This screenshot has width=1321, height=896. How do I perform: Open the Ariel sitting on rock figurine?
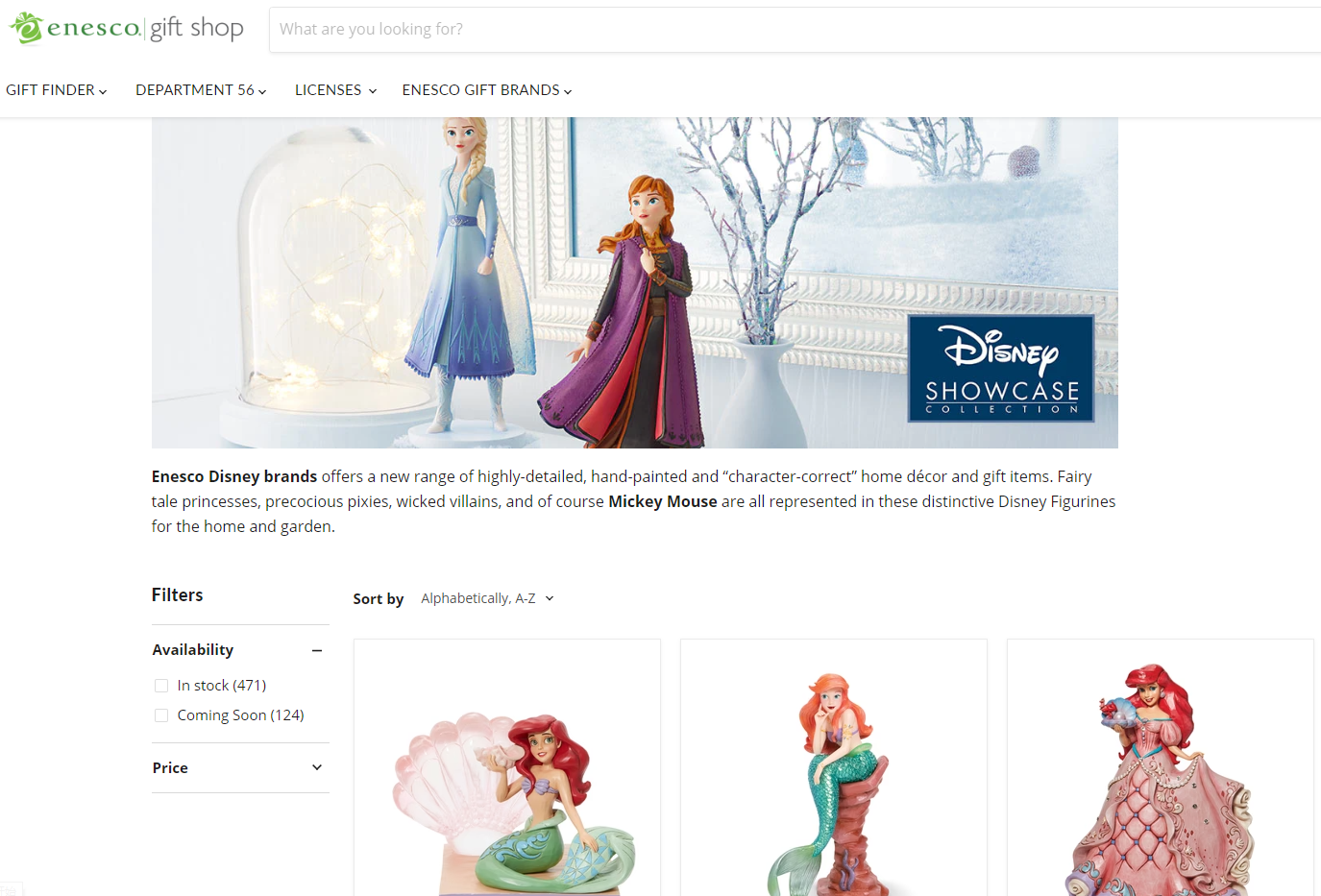click(834, 768)
